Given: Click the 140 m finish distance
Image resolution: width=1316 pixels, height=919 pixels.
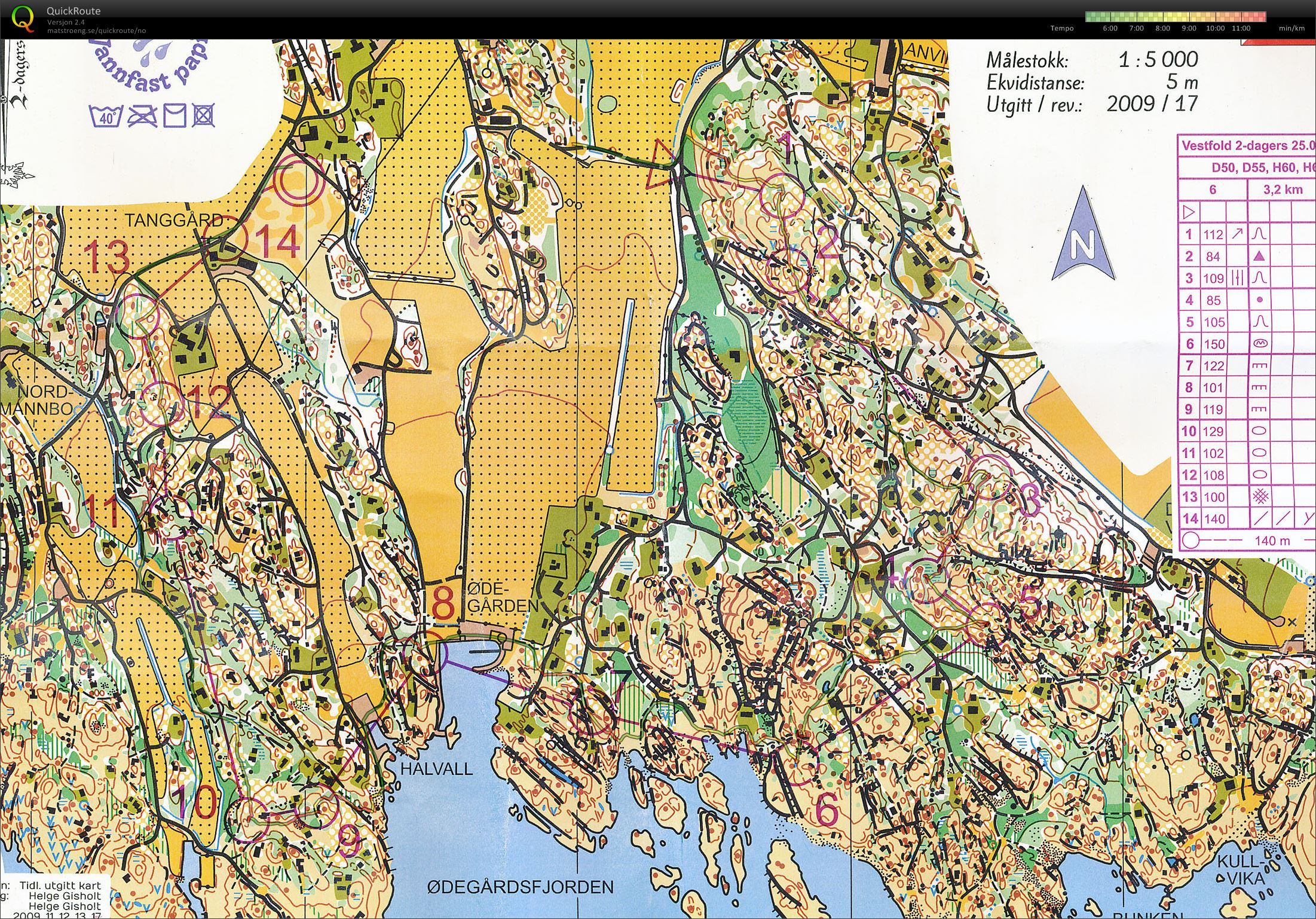Looking at the screenshot, I should [x=1272, y=541].
